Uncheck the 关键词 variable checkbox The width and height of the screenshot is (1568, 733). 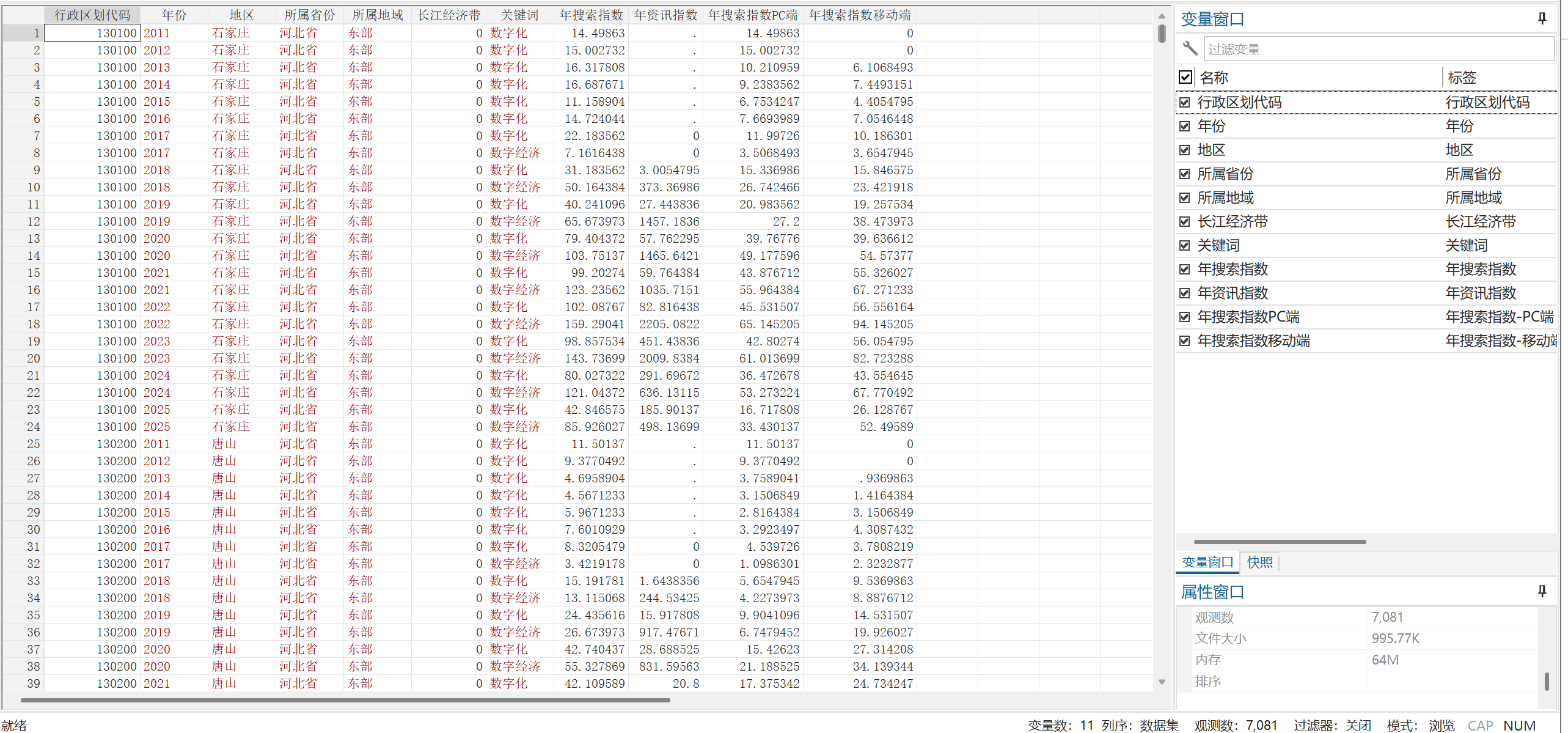(1185, 245)
